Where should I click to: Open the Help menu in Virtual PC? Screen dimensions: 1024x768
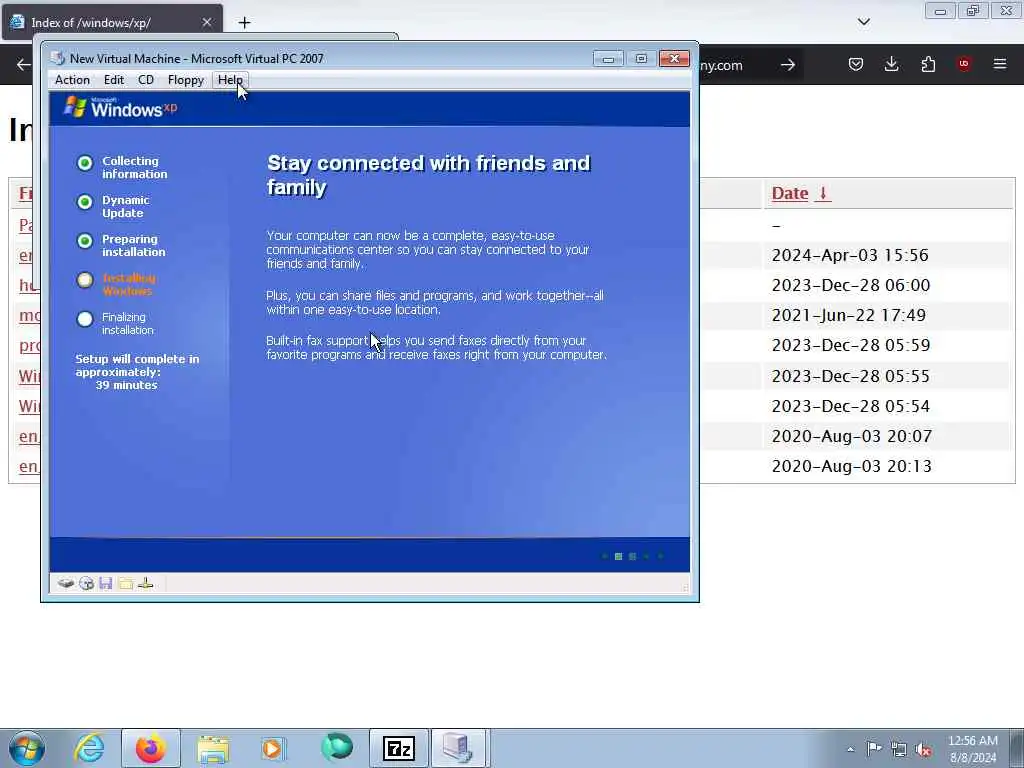point(230,80)
